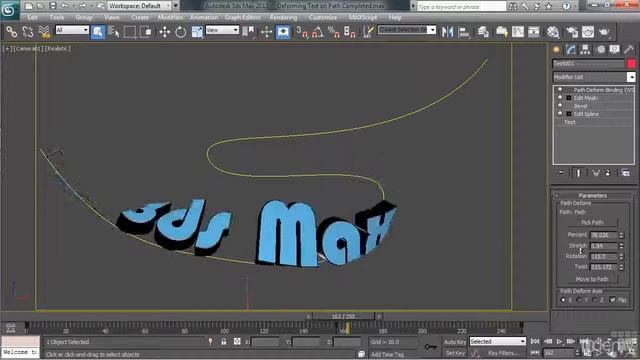
Task: Click the Stretch value input field
Action: pos(604,246)
